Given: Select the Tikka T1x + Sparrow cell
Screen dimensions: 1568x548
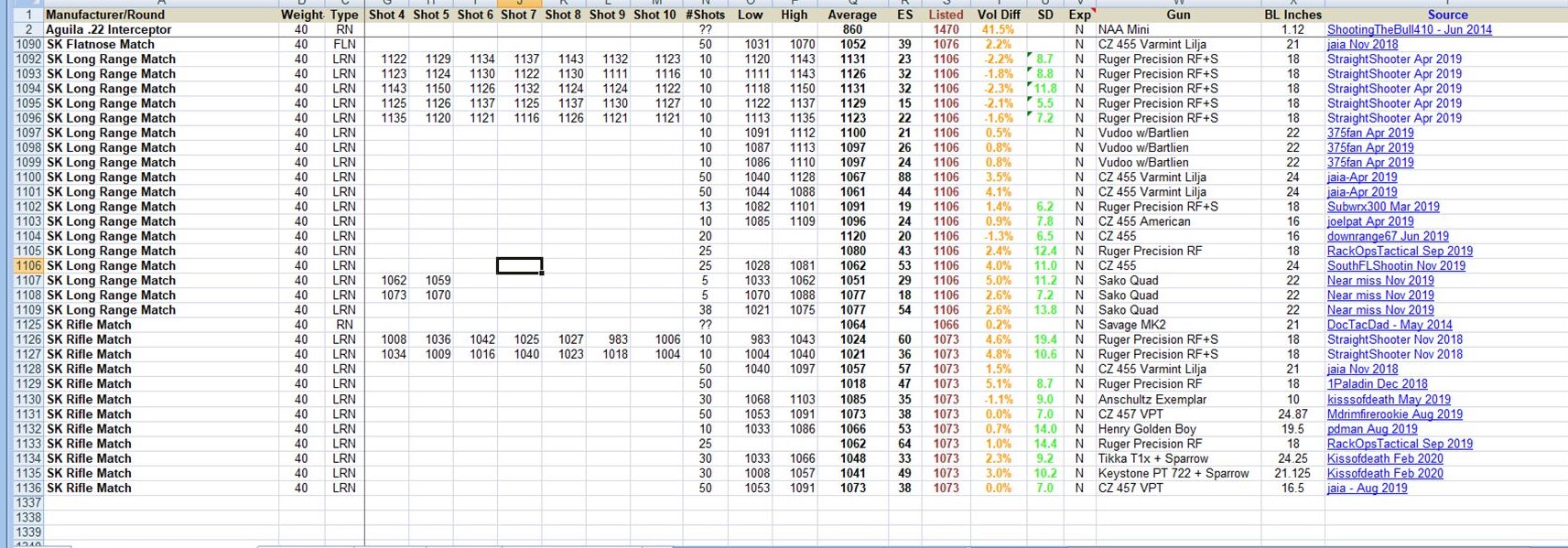Looking at the screenshot, I should (x=1178, y=458).
